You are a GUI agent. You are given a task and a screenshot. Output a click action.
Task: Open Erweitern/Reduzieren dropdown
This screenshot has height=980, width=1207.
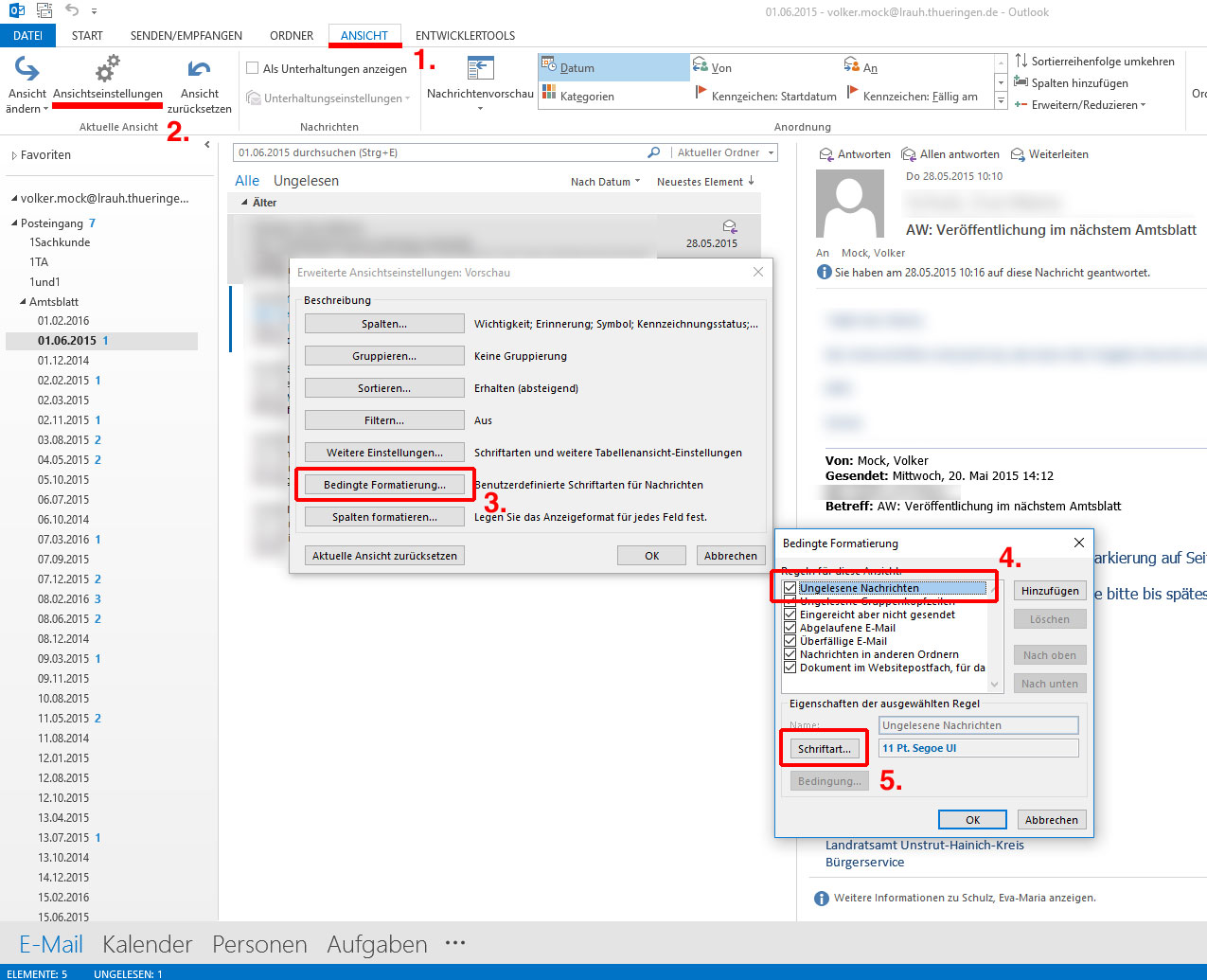[x=1080, y=104]
